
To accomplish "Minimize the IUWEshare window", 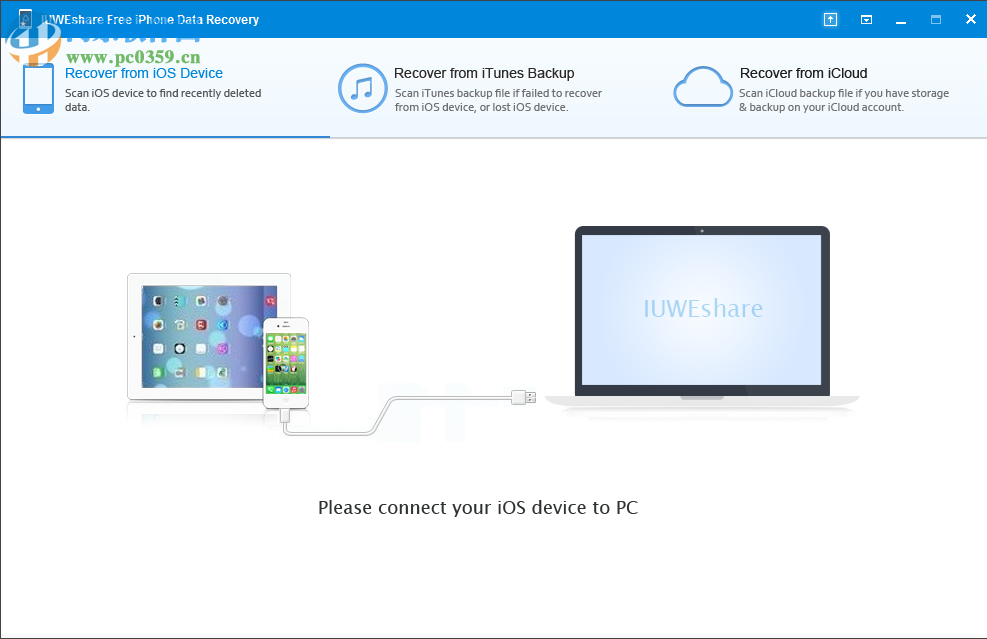I will point(901,19).
